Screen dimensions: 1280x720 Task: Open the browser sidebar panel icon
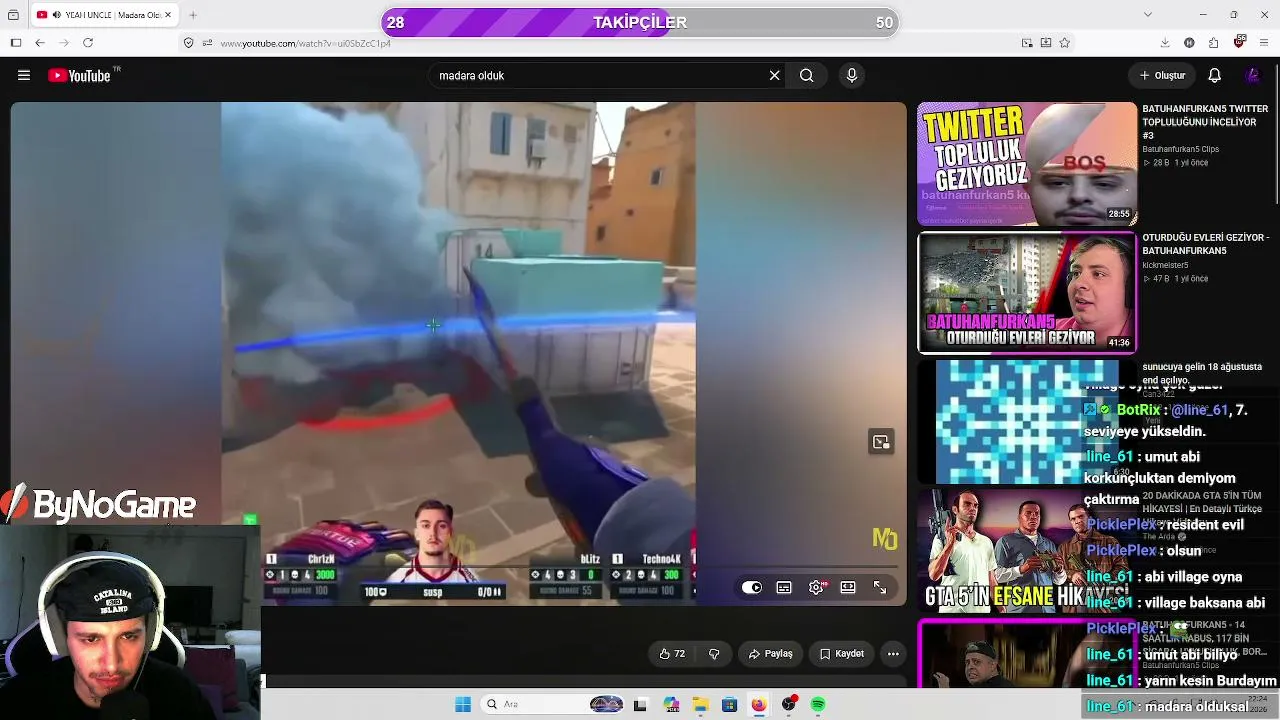coord(16,43)
